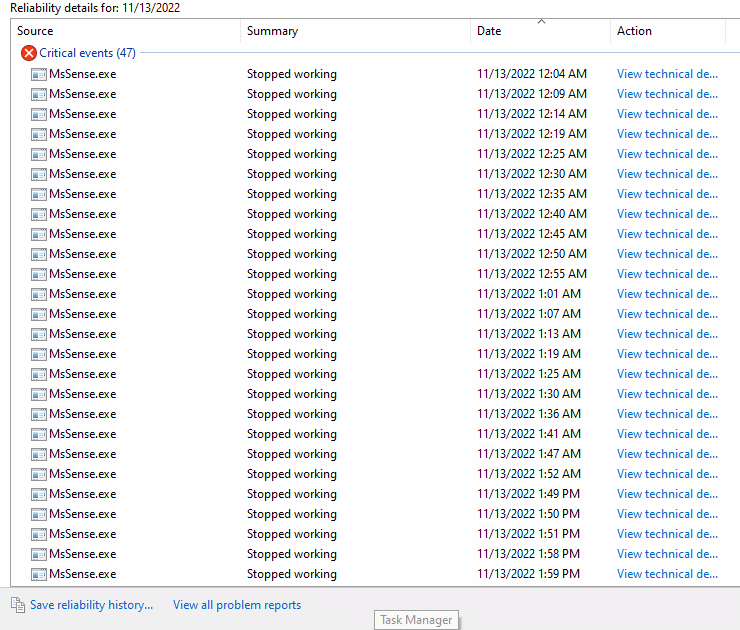The height and width of the screenshot is (630, 740).
Task: Click the MsSense.exe icon for 1:49 PM event
Action: click(39, 494)
